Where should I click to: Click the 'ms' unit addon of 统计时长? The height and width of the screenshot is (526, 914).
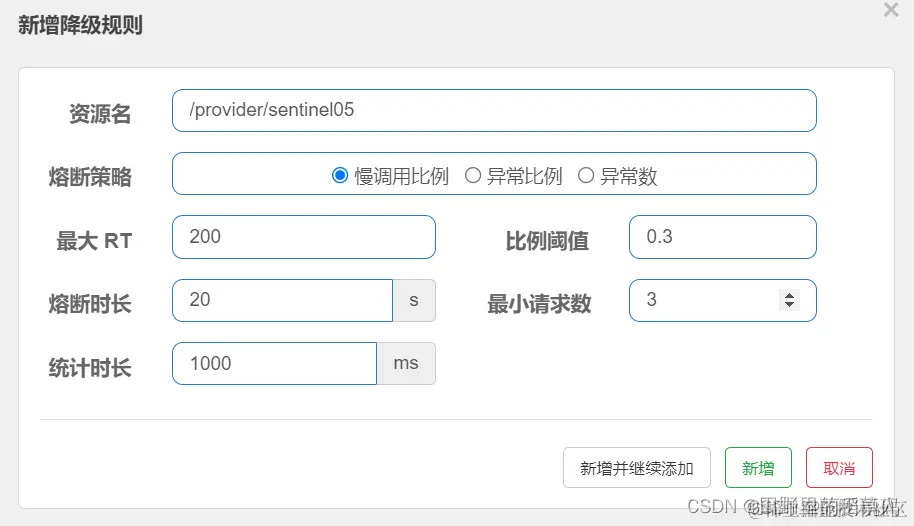pos(406,363)
